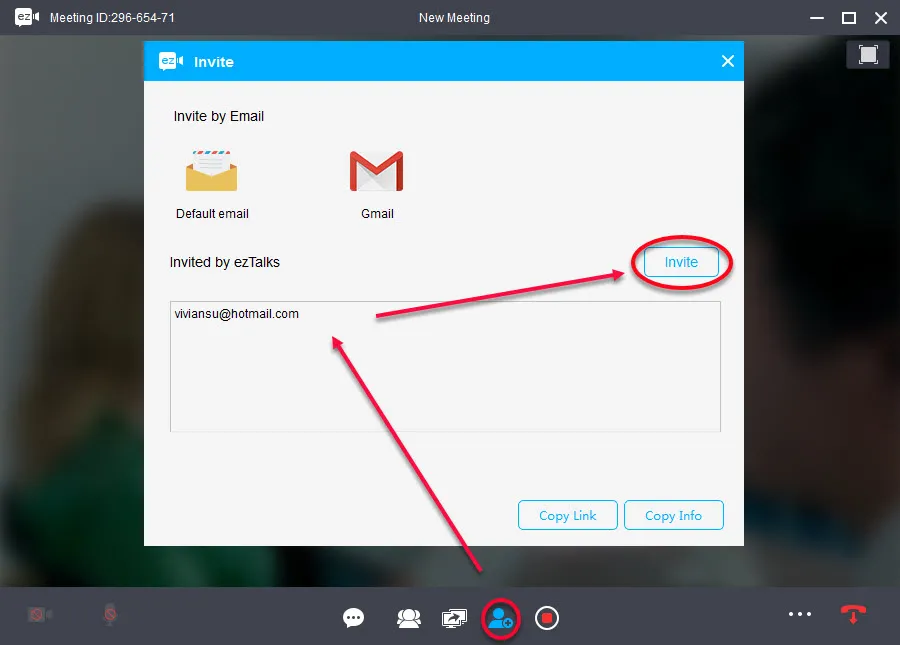The height and width of the screenshot is (645, 900).
Task: Click the invite participant icon in the toolbar
Action: click(x=500, y=619)
